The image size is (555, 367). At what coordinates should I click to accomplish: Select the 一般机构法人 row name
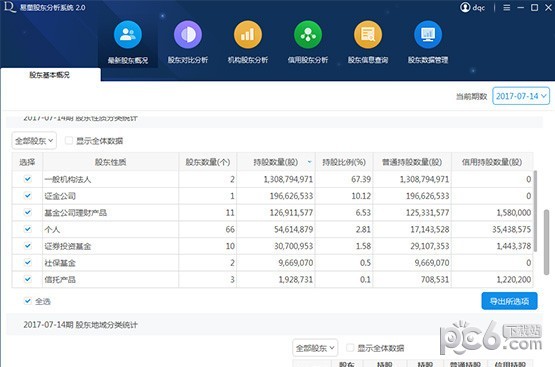pyautogui.click(x=68, y=179)
